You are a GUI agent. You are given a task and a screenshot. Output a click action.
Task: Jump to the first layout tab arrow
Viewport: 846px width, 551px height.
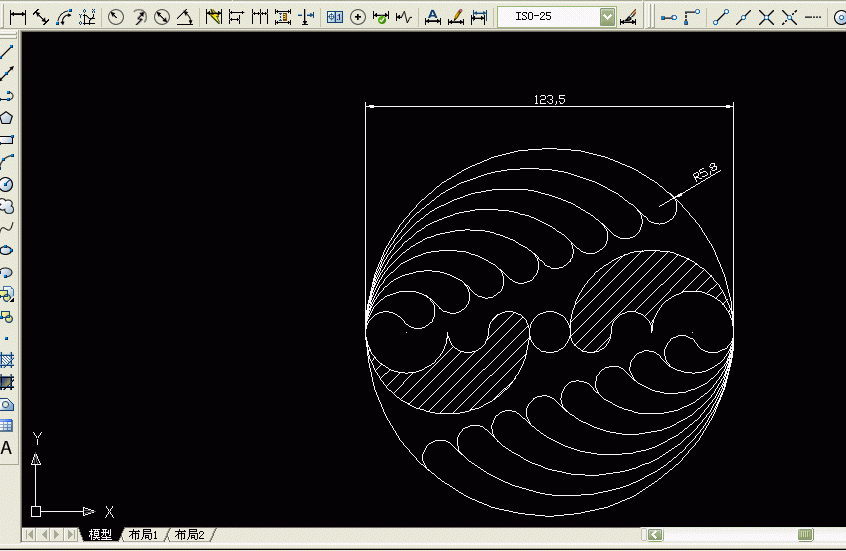tap(30, 534)
